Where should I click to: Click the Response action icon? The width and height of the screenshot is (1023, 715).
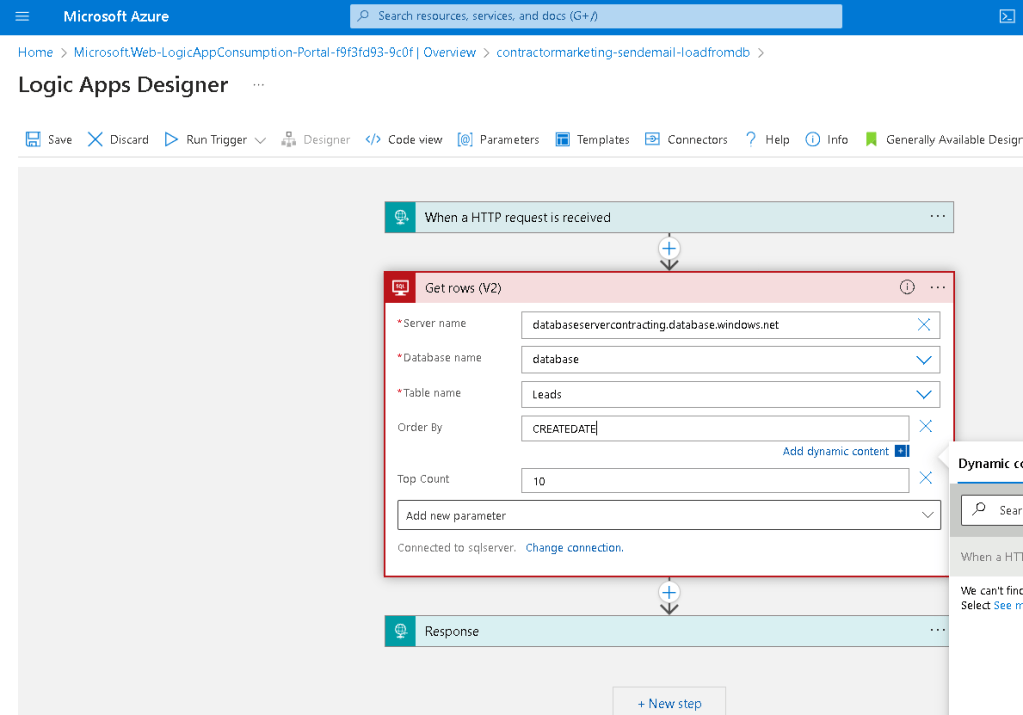(x=401, y=631)
